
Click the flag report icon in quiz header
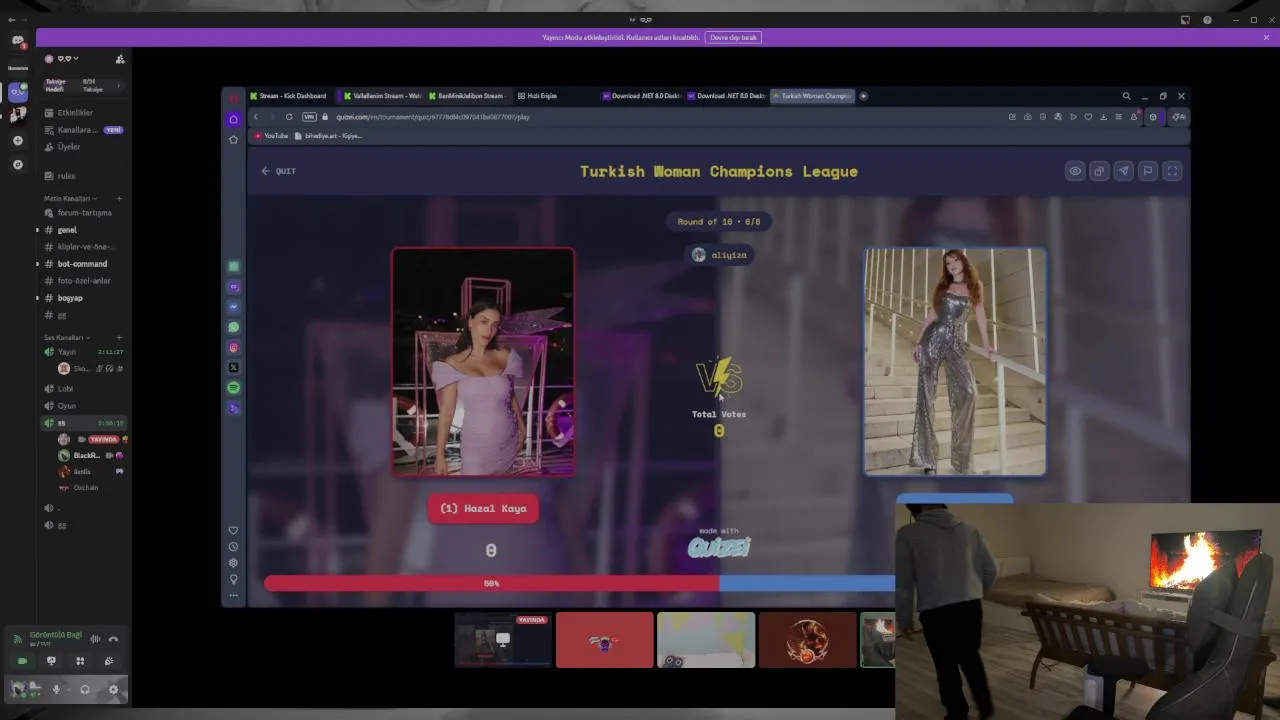(1148, 171)
